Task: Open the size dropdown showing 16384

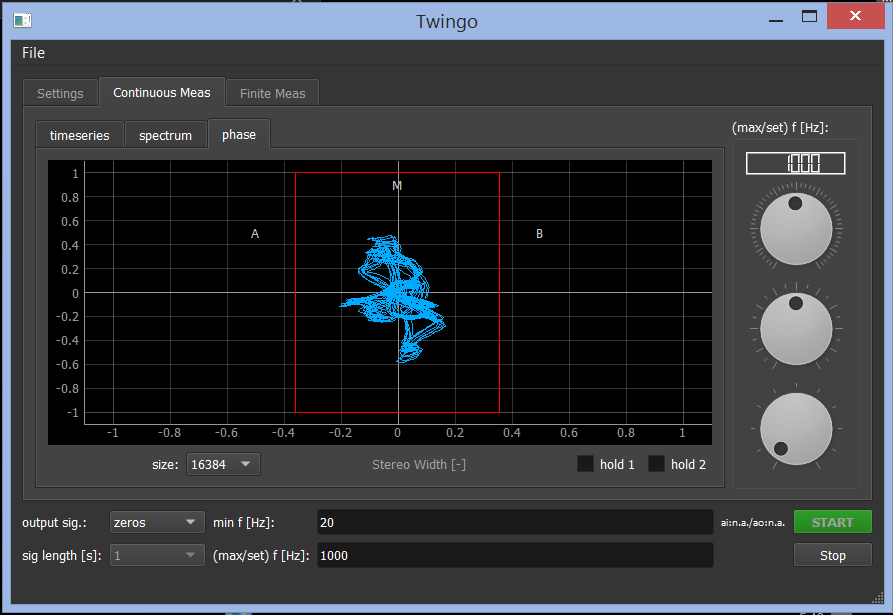Action: (x=223, y=464)
